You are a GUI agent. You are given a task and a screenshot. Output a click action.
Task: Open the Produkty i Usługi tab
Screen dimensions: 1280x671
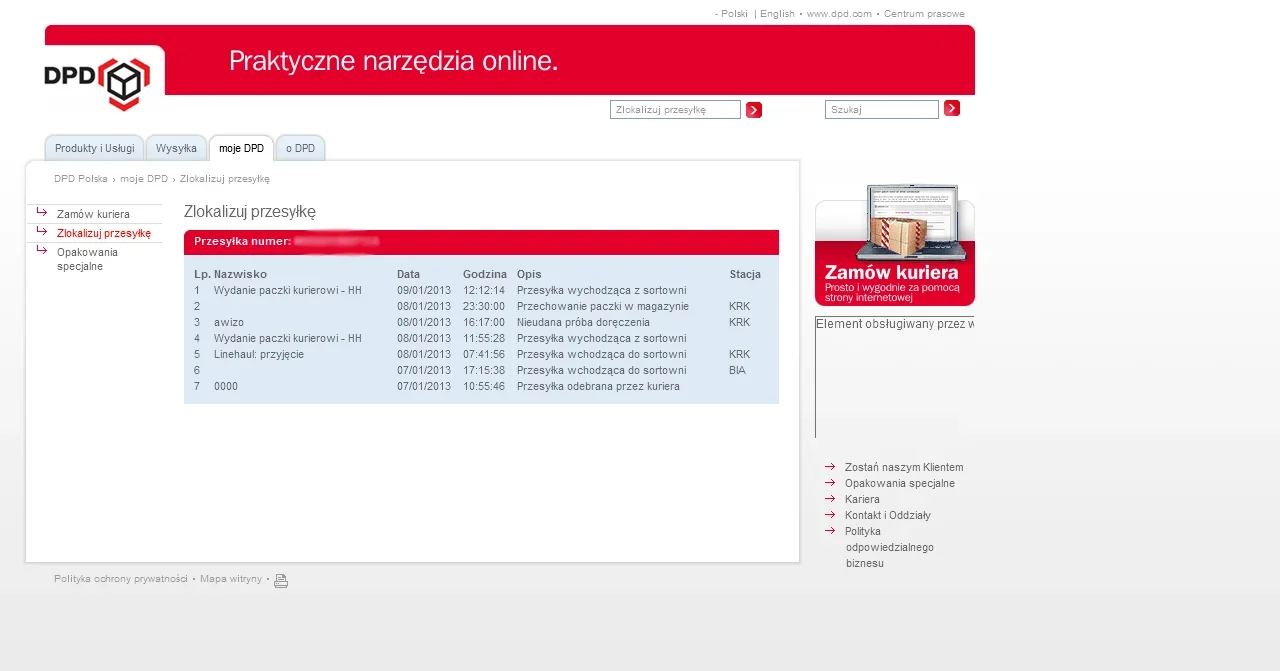point(94,149)
